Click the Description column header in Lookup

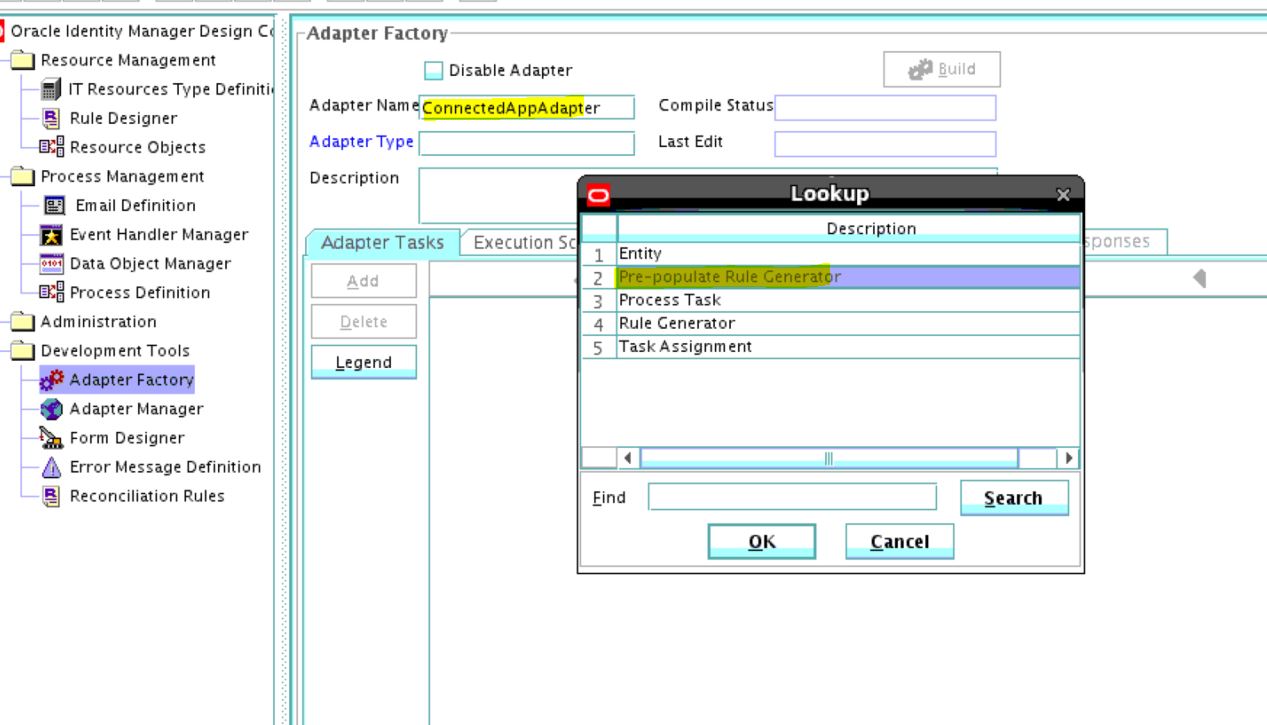[x=848, y=229]
